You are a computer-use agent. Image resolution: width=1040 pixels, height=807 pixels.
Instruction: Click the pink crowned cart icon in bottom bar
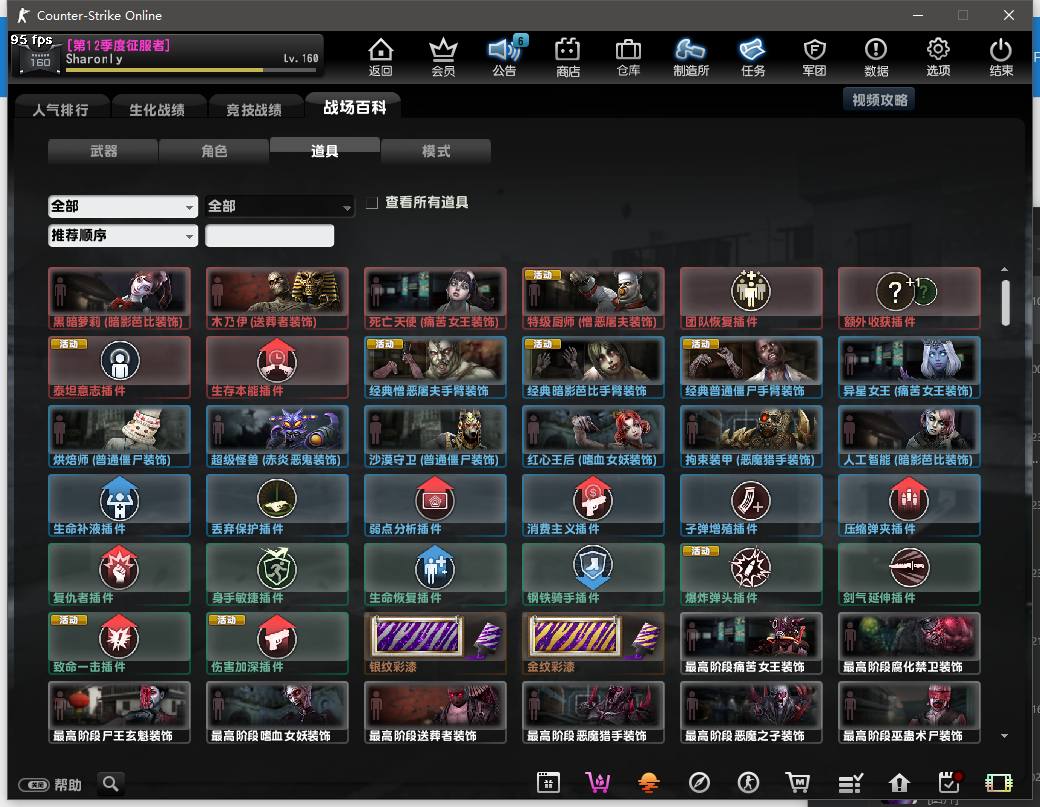[598, 783]
